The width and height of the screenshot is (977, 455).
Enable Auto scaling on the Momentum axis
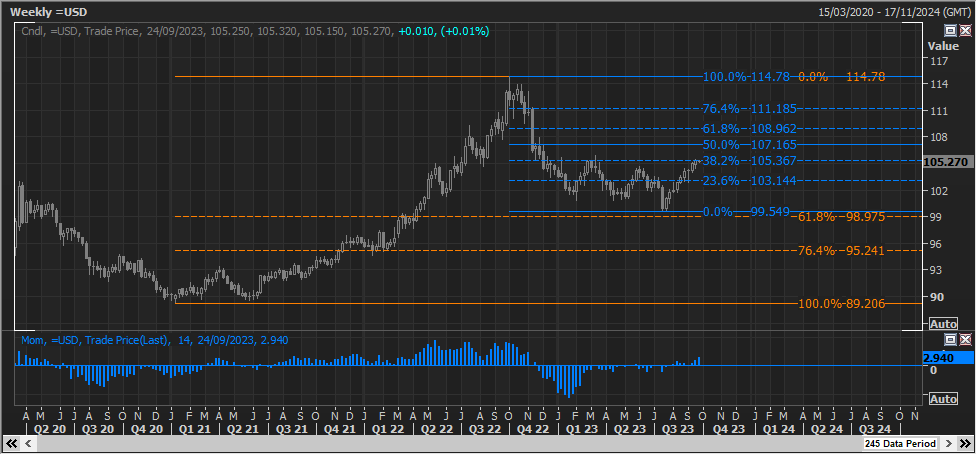pos(942,398)
